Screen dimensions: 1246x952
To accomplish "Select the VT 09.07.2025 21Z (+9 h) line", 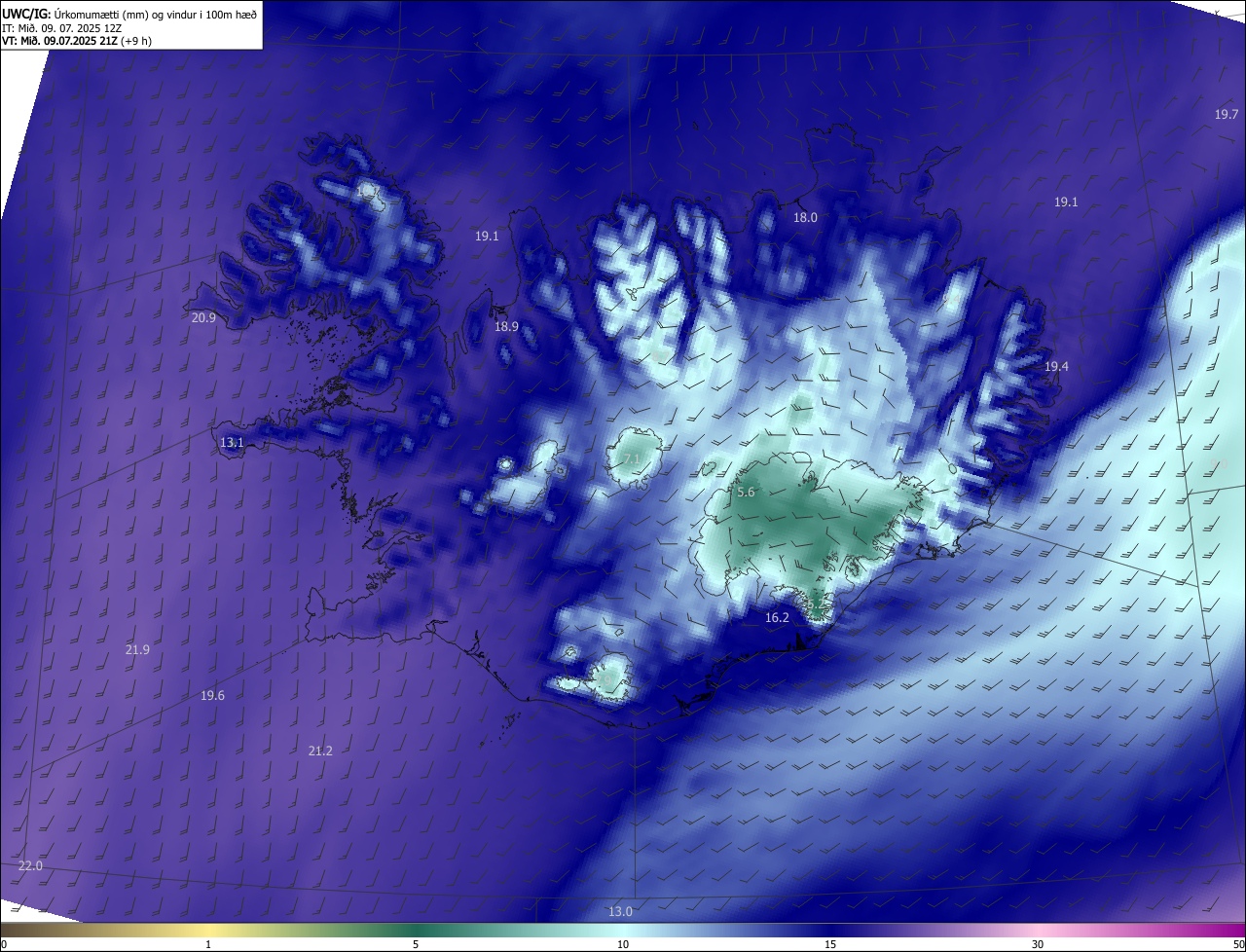I will tap(77, 41).
